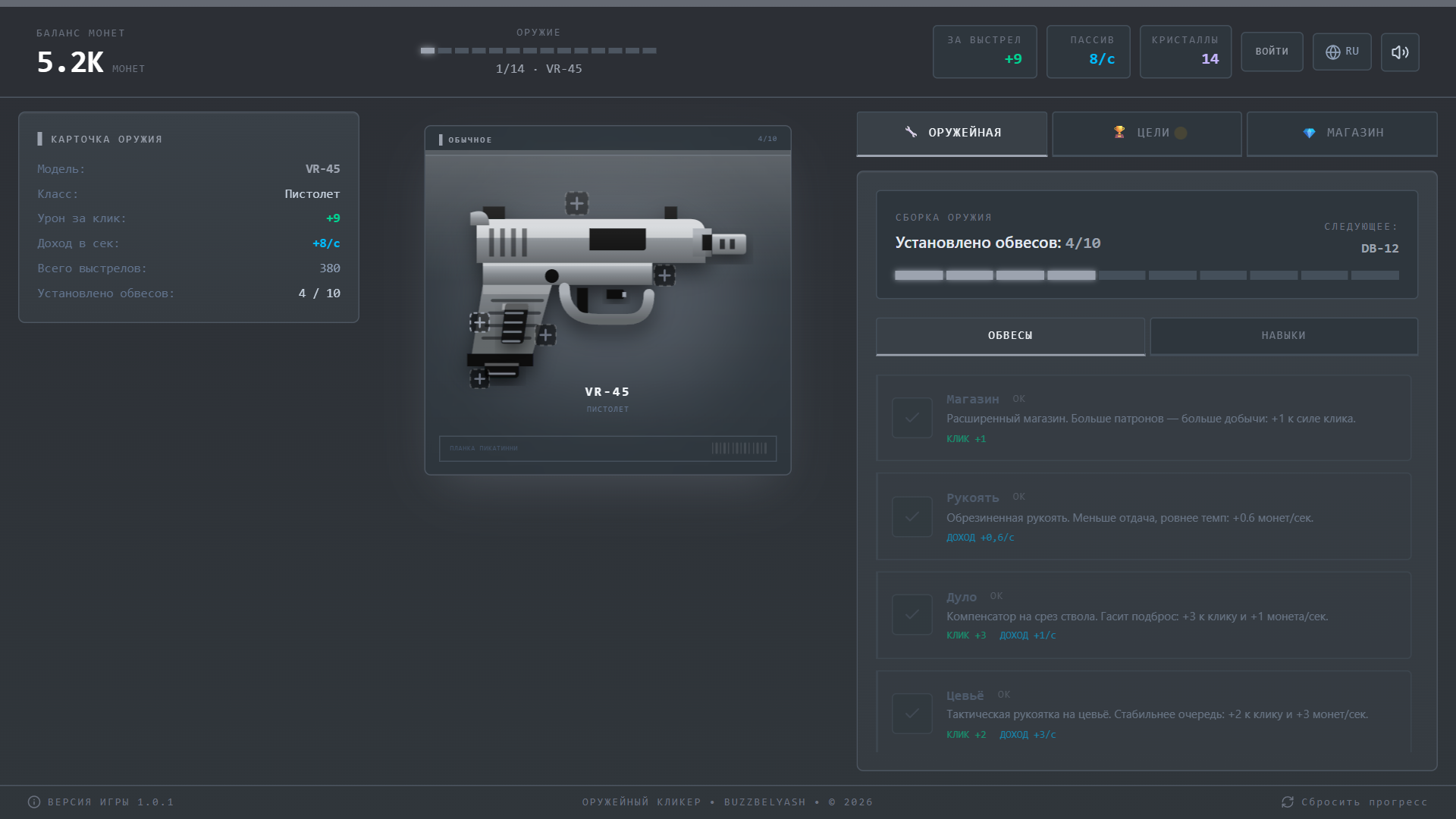Image resolution: width=1456 pixels, height=819 pixels.
Task: Click the diamond icon on МАГАЗИН tab
Action: pos(1310,133)
